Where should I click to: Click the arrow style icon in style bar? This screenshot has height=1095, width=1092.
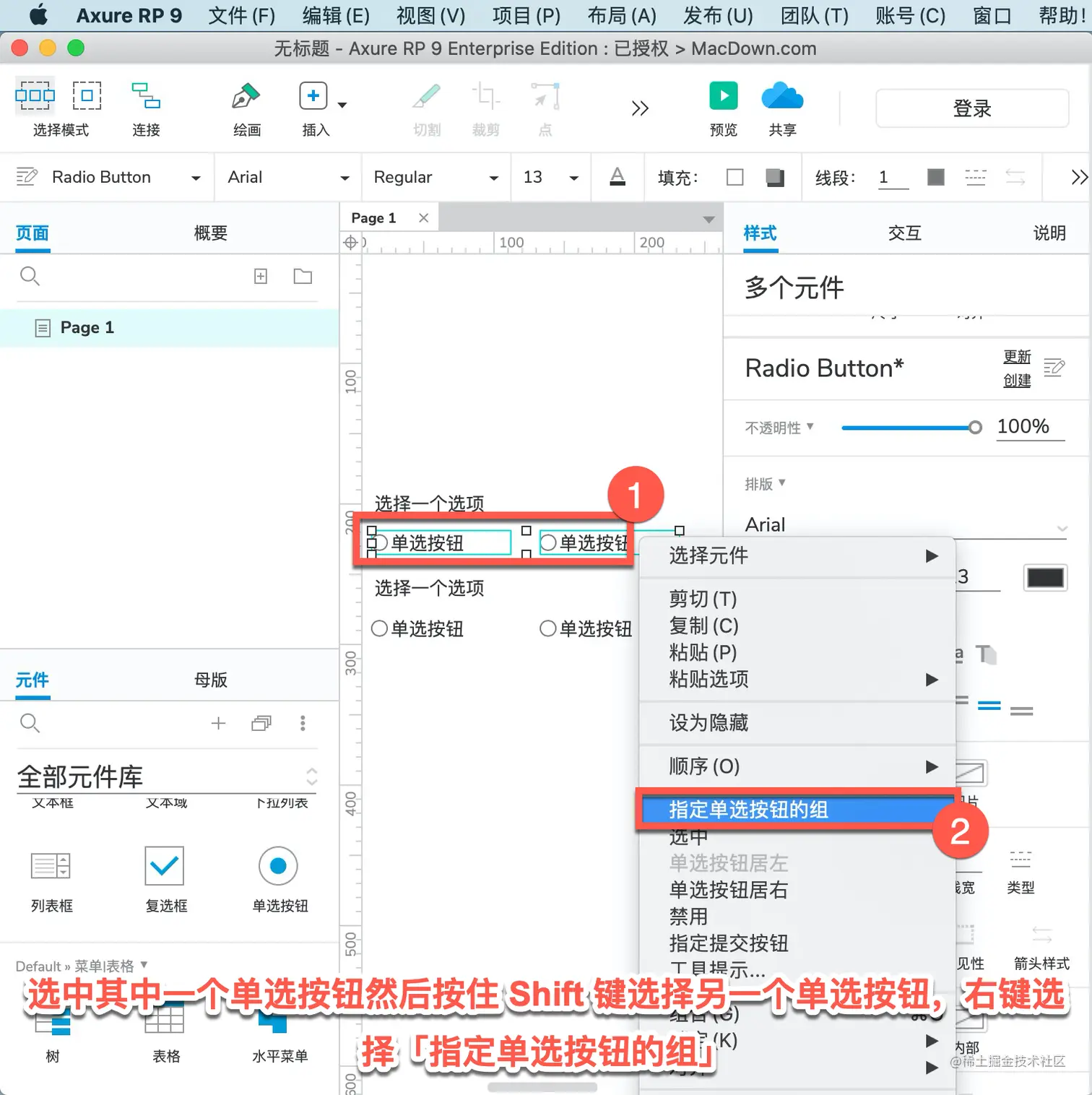[1015, 178]
